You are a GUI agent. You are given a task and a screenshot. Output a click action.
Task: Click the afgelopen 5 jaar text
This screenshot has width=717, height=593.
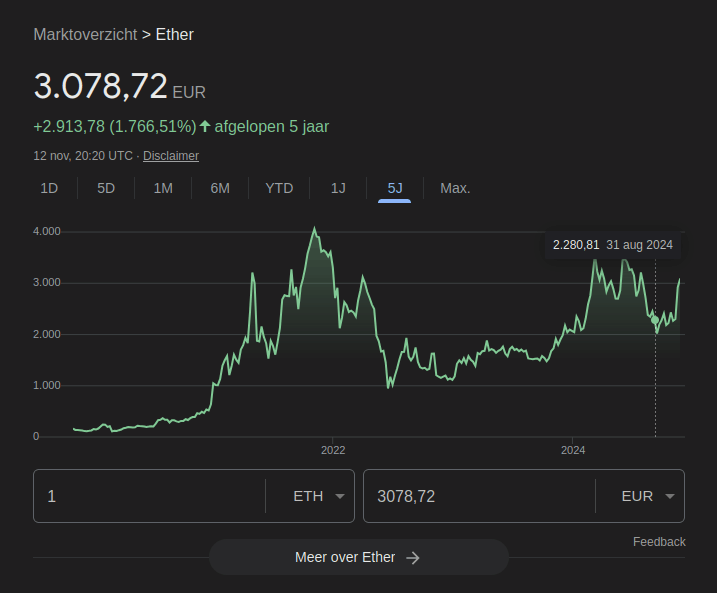click(272, 127)
